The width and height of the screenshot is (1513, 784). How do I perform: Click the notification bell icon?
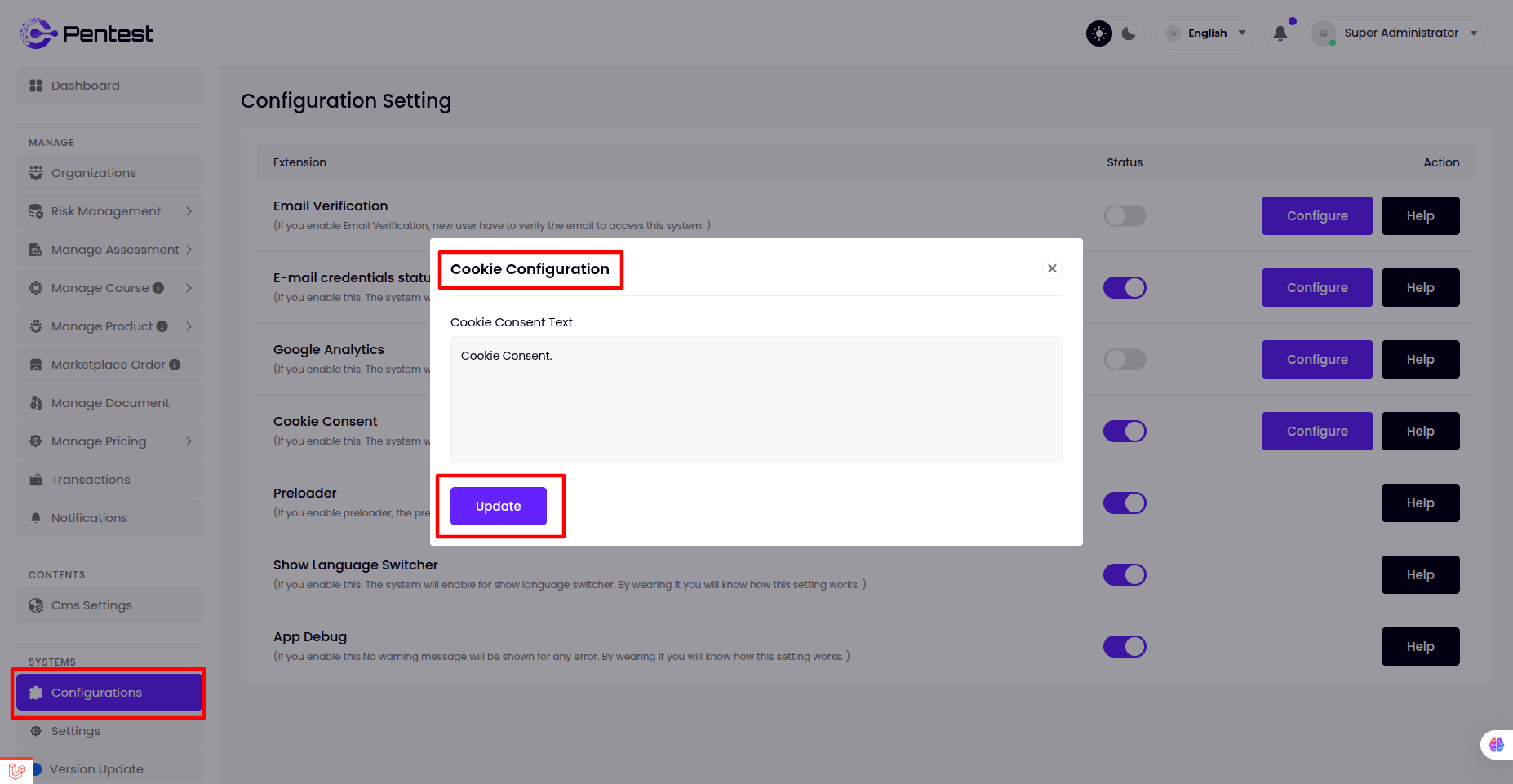coord(1280,33)
